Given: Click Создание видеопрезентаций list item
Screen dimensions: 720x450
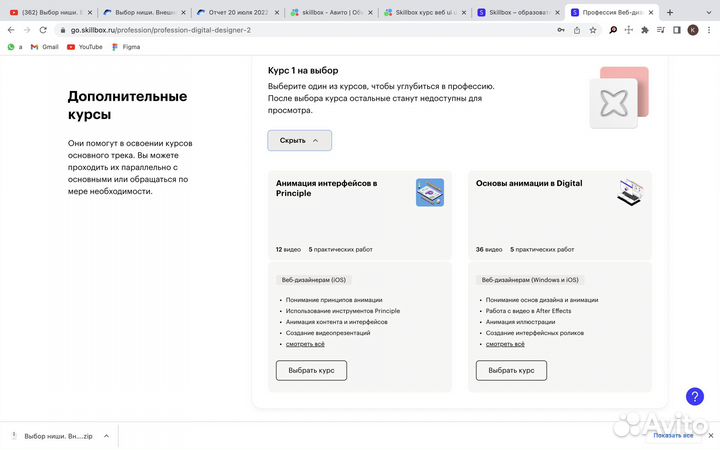Looking at the screenshot, I should coord(328,333).
